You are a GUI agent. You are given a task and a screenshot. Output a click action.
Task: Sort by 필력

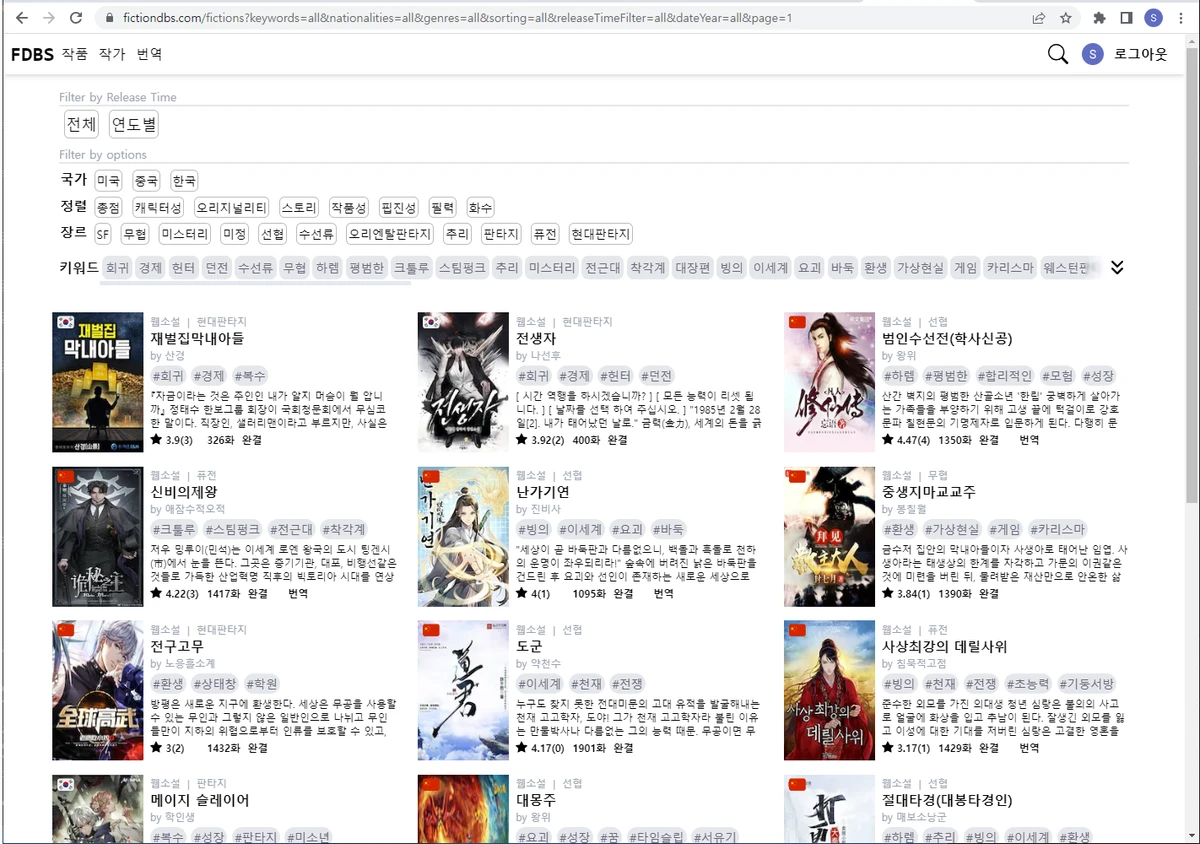click(443, 208)
